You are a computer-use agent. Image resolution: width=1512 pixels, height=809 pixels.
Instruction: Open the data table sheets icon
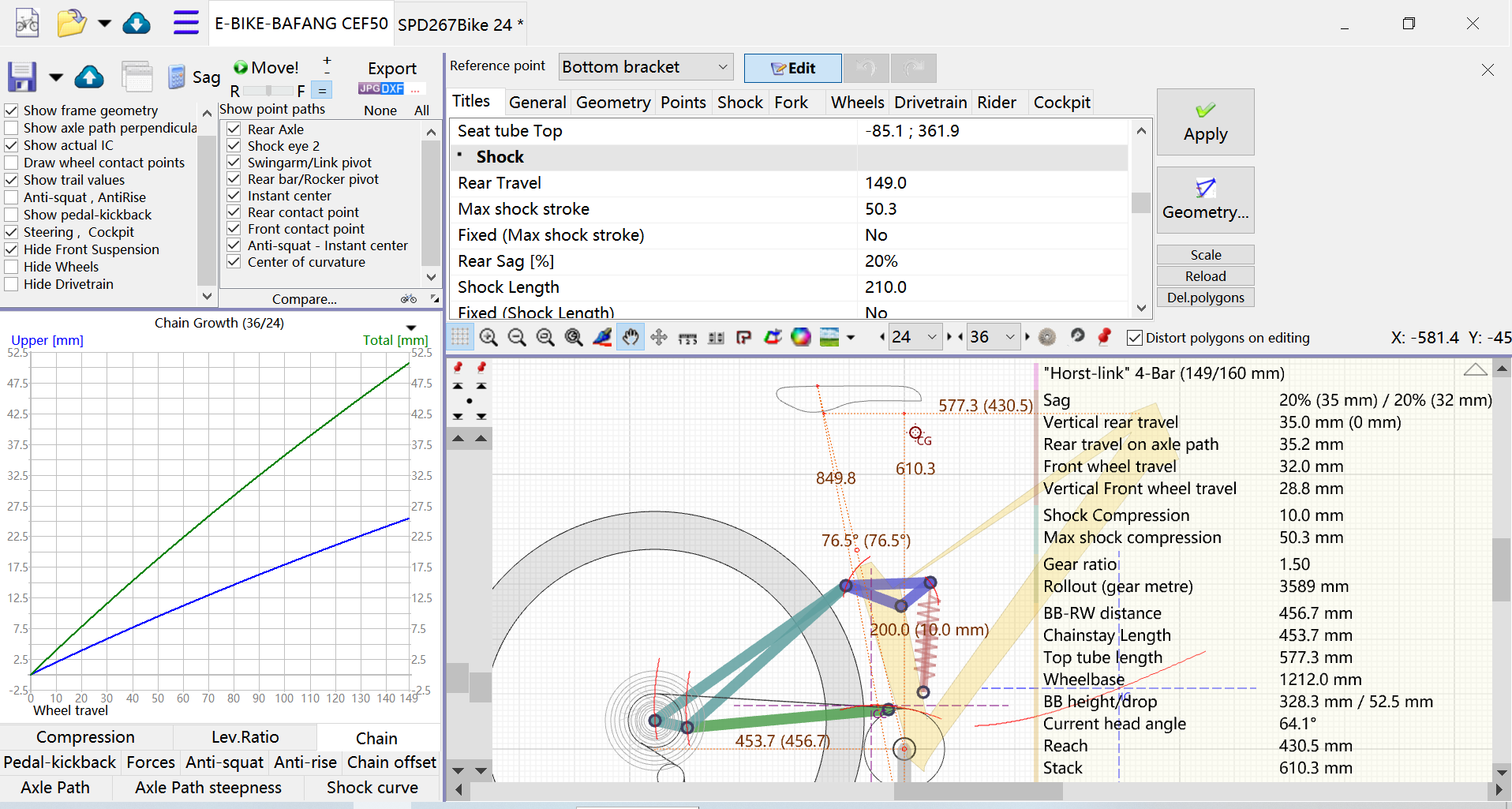point(137,77)
